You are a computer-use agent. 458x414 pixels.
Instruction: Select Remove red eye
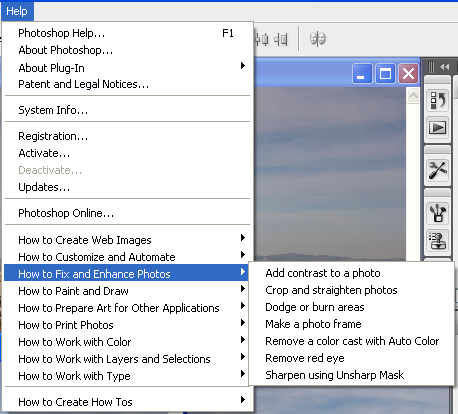pyautogui.click(x=352, y=358)
